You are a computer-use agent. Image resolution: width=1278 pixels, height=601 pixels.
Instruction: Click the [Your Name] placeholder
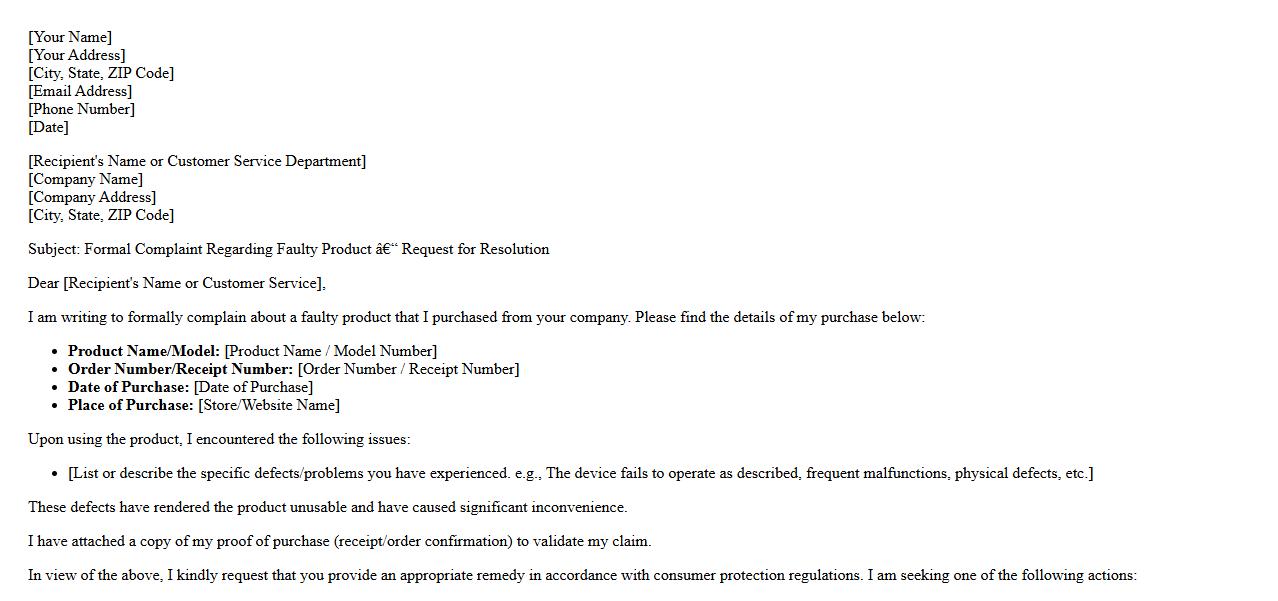click(x=70, y=37)
